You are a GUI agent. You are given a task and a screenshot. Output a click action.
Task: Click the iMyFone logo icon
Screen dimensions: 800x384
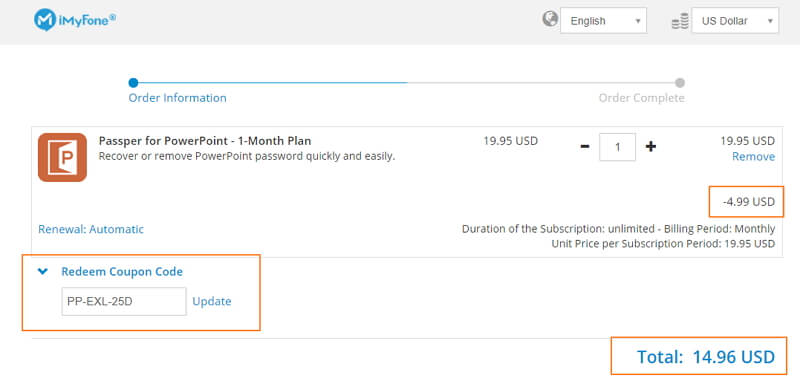pyautogui.click(x=45, y=20)
